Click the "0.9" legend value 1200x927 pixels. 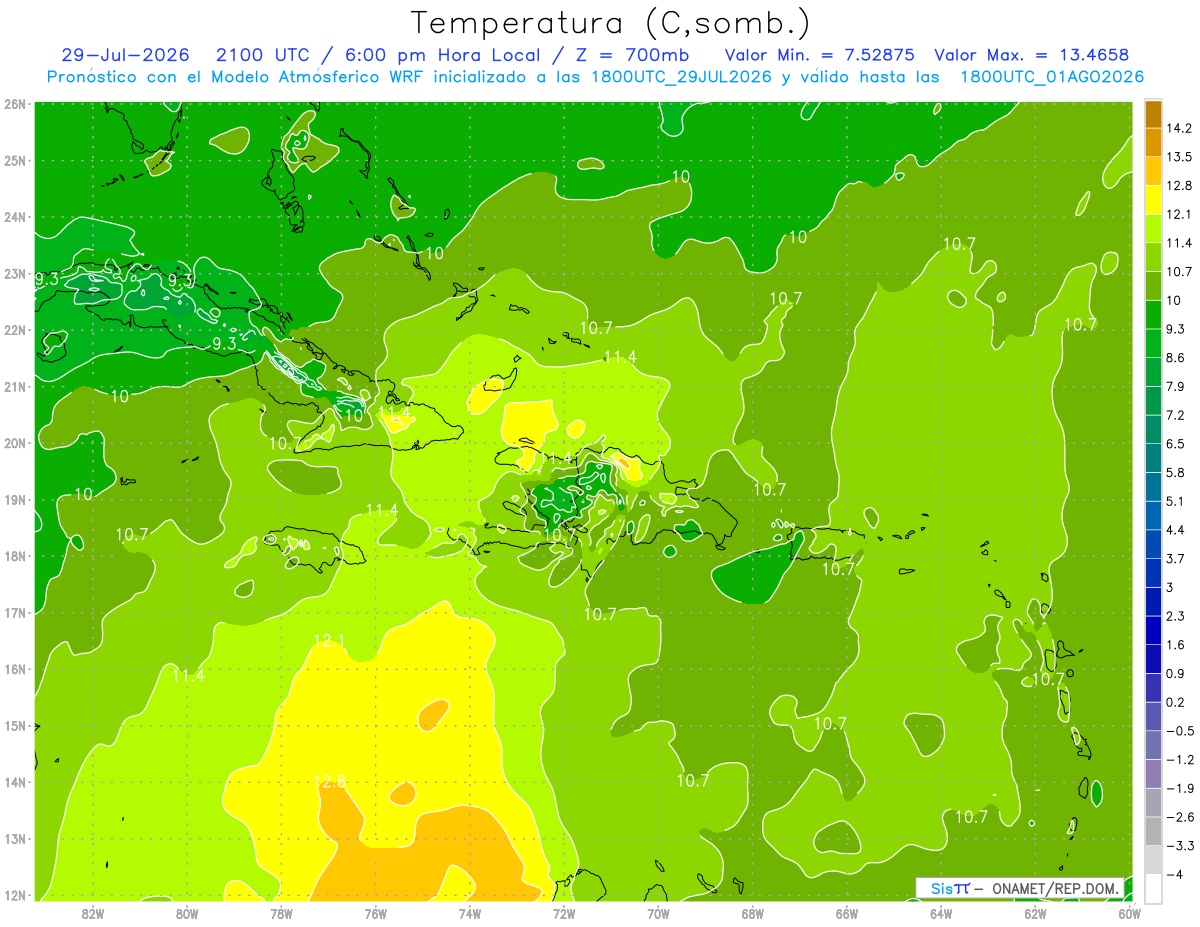(x=1176, y=673)
